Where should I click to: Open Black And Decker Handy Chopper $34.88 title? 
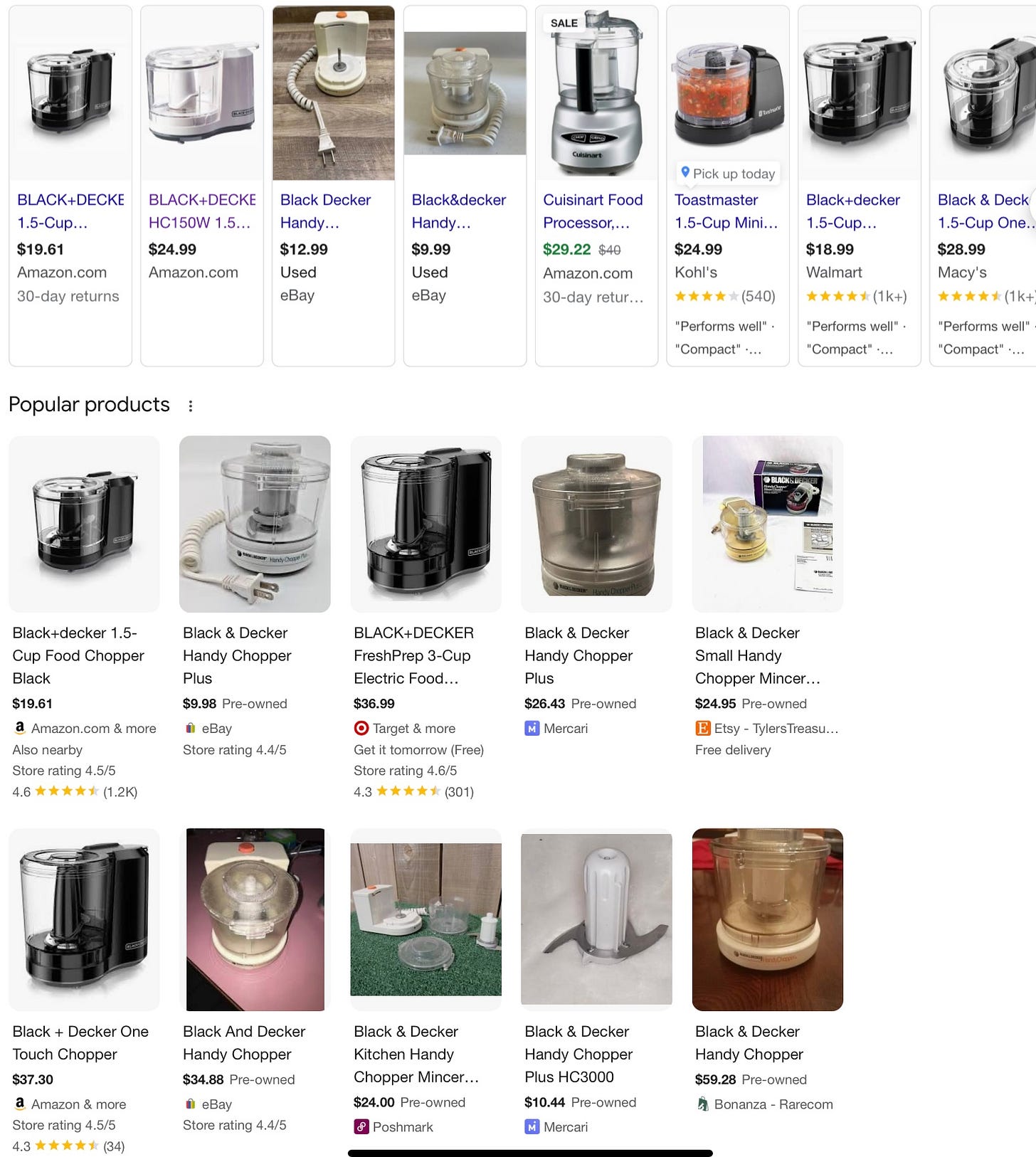pos(244,1042)
